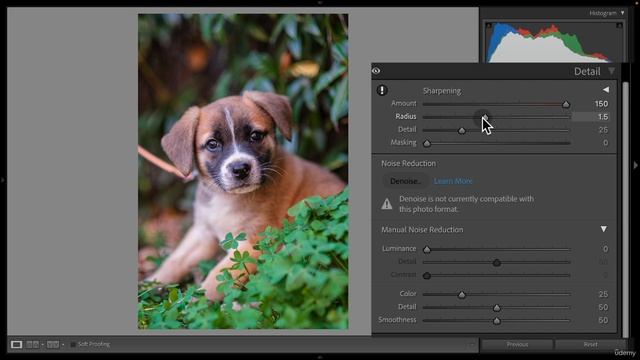
Task: Open the Histogram panel dropdown arrow
Action: (622, 13)
